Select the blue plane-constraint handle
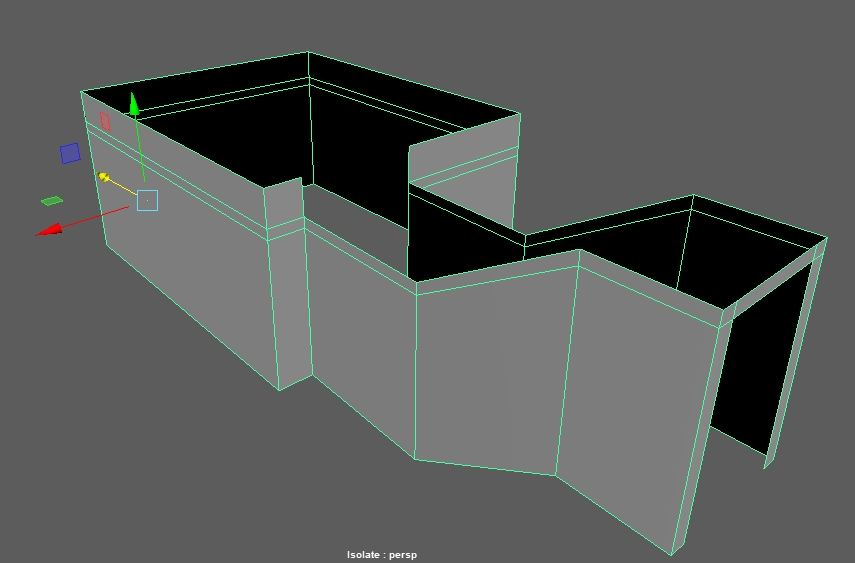This screenshot has width=855, height=563. point(70,153)
